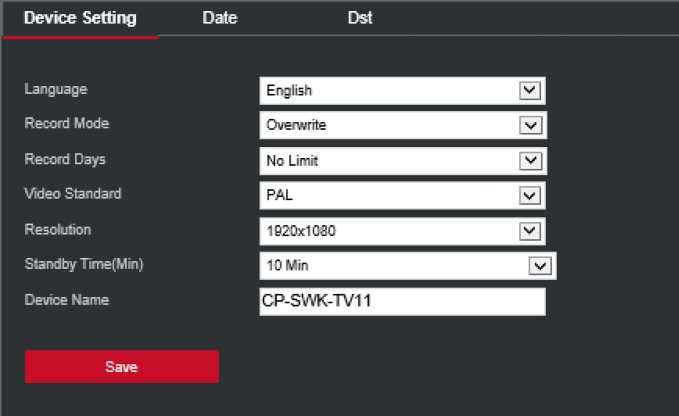Expand the Language dropdown arrow
Screen dimensions: 679x416
point(530,91)
